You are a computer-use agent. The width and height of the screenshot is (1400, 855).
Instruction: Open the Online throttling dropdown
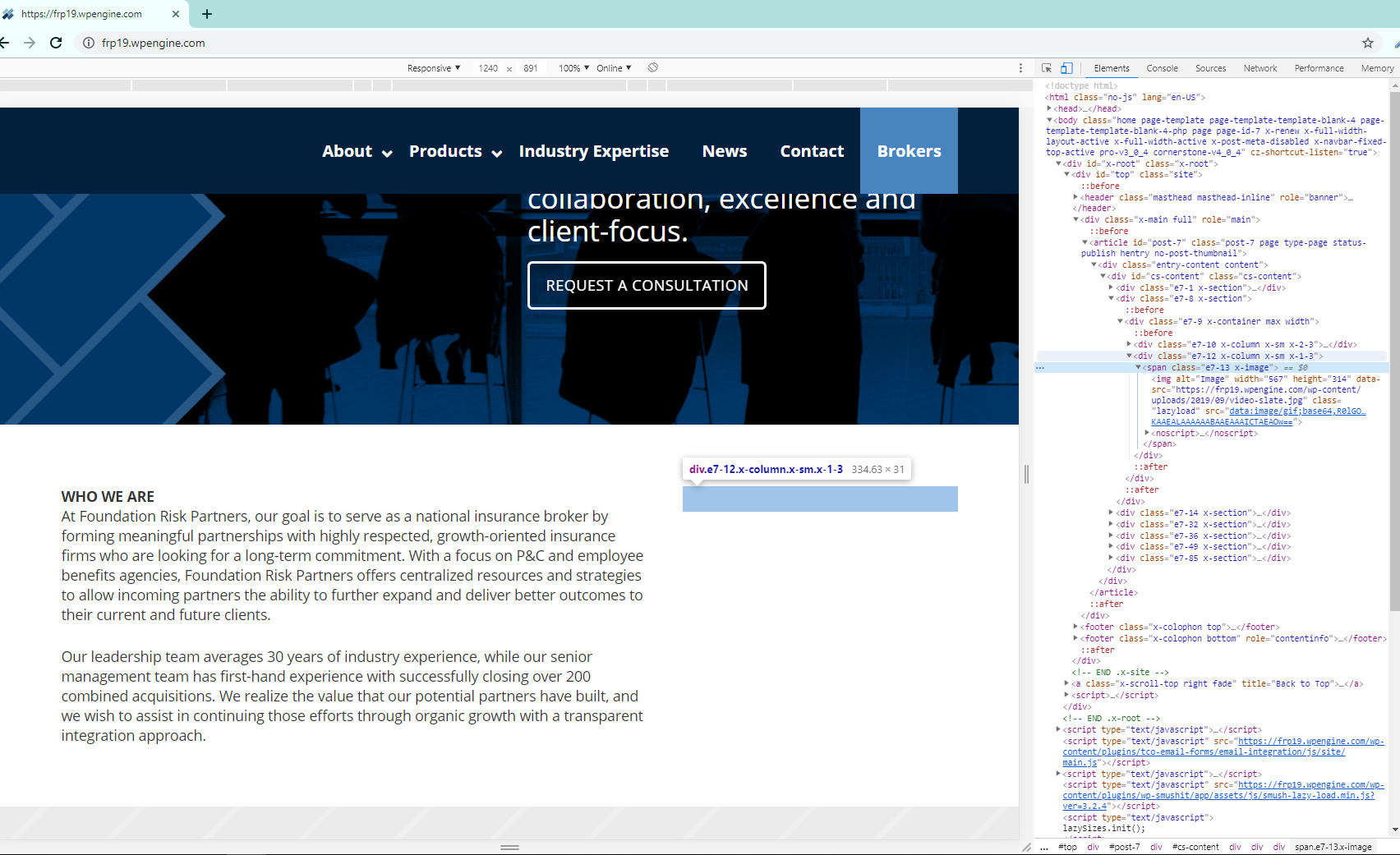coord(614,68)
